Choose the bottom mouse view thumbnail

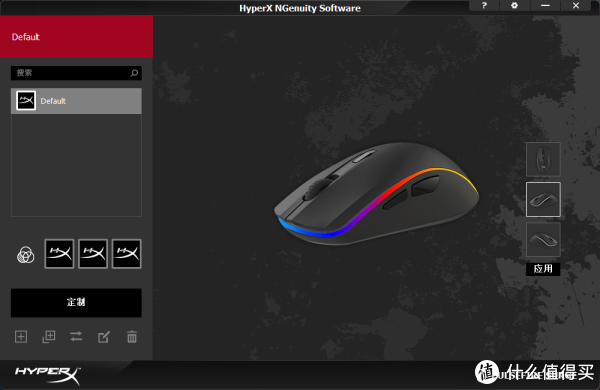(x=543, y=240)
